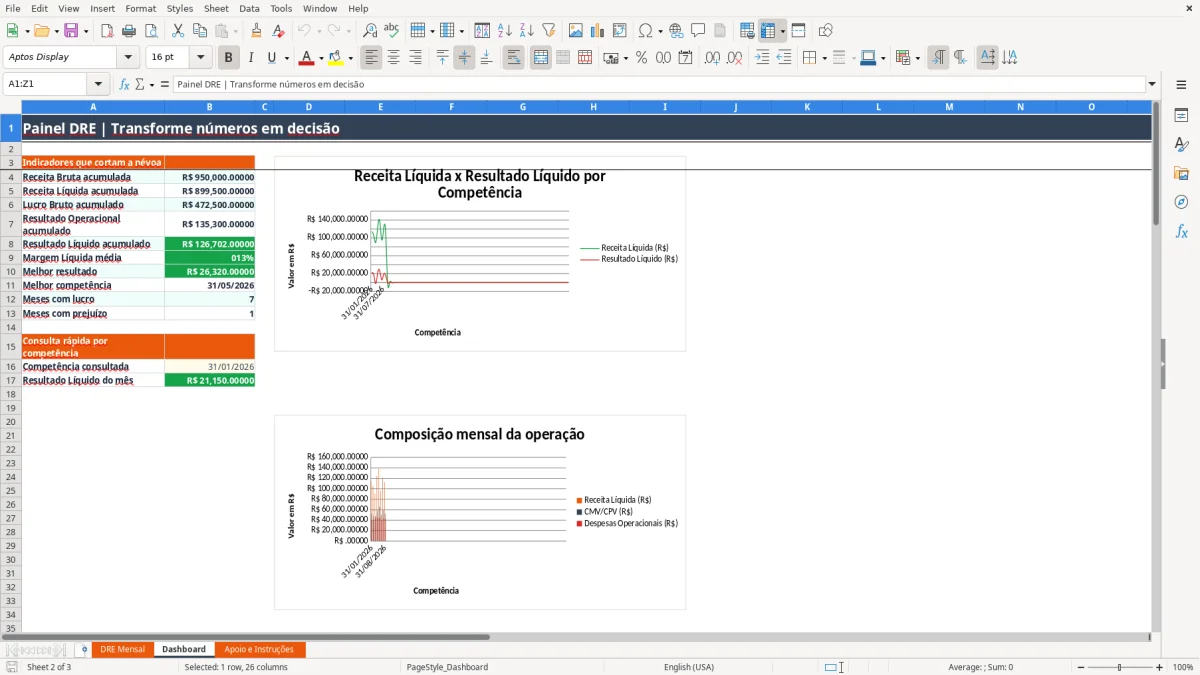
Task: Click 100% zoom level
Action: [x=1183, y=667]
